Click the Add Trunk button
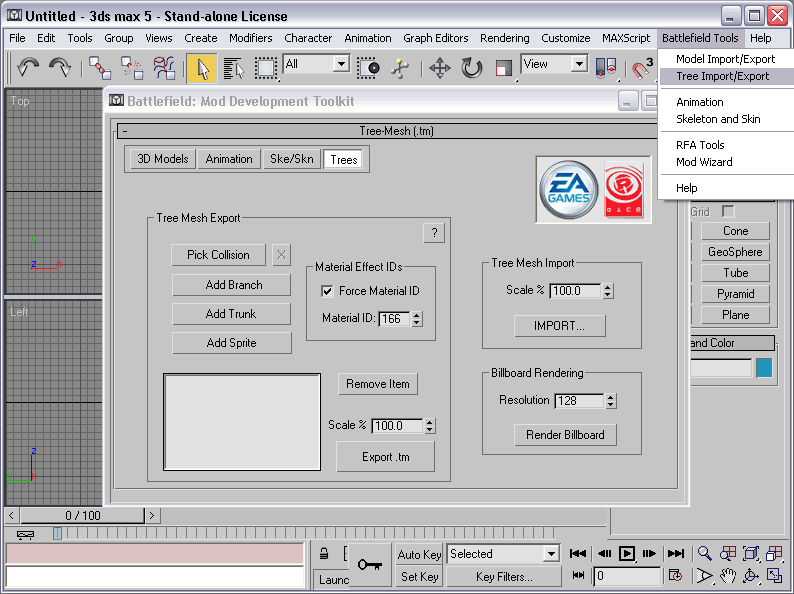Viewport: 794px width, 594px height. (x=231, y=314)
